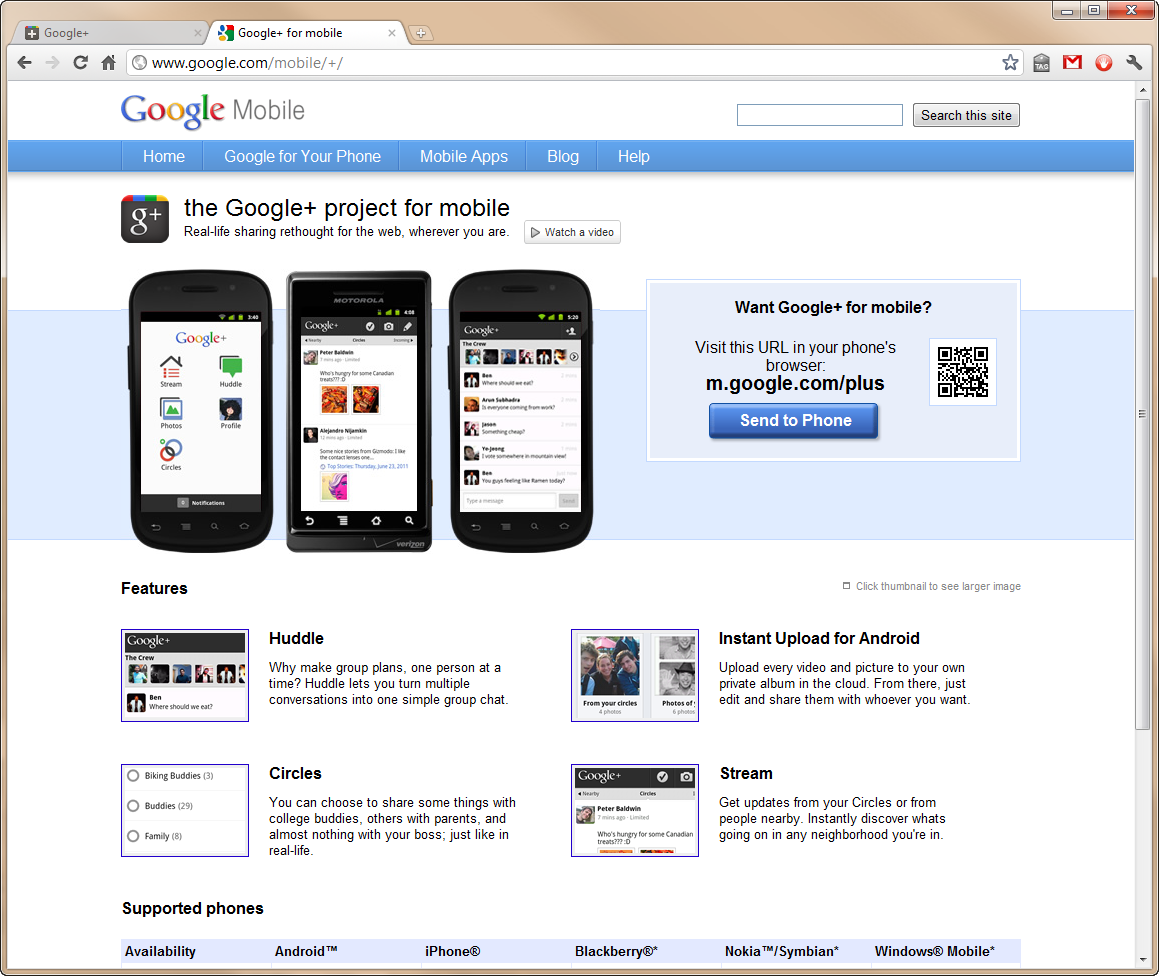Viewport: 1159px width, 976px height.
Task: Click the AdBlock hand icon
Action: coord(1103,62)
